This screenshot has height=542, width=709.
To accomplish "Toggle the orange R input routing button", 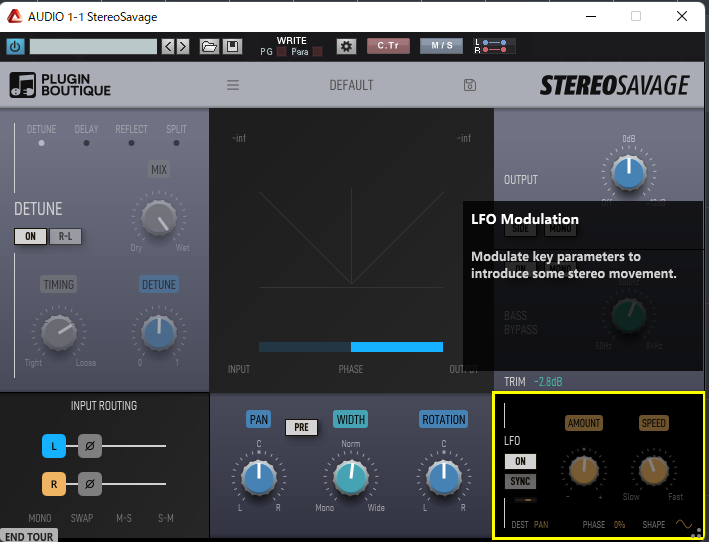I will [x=54, y=484].
